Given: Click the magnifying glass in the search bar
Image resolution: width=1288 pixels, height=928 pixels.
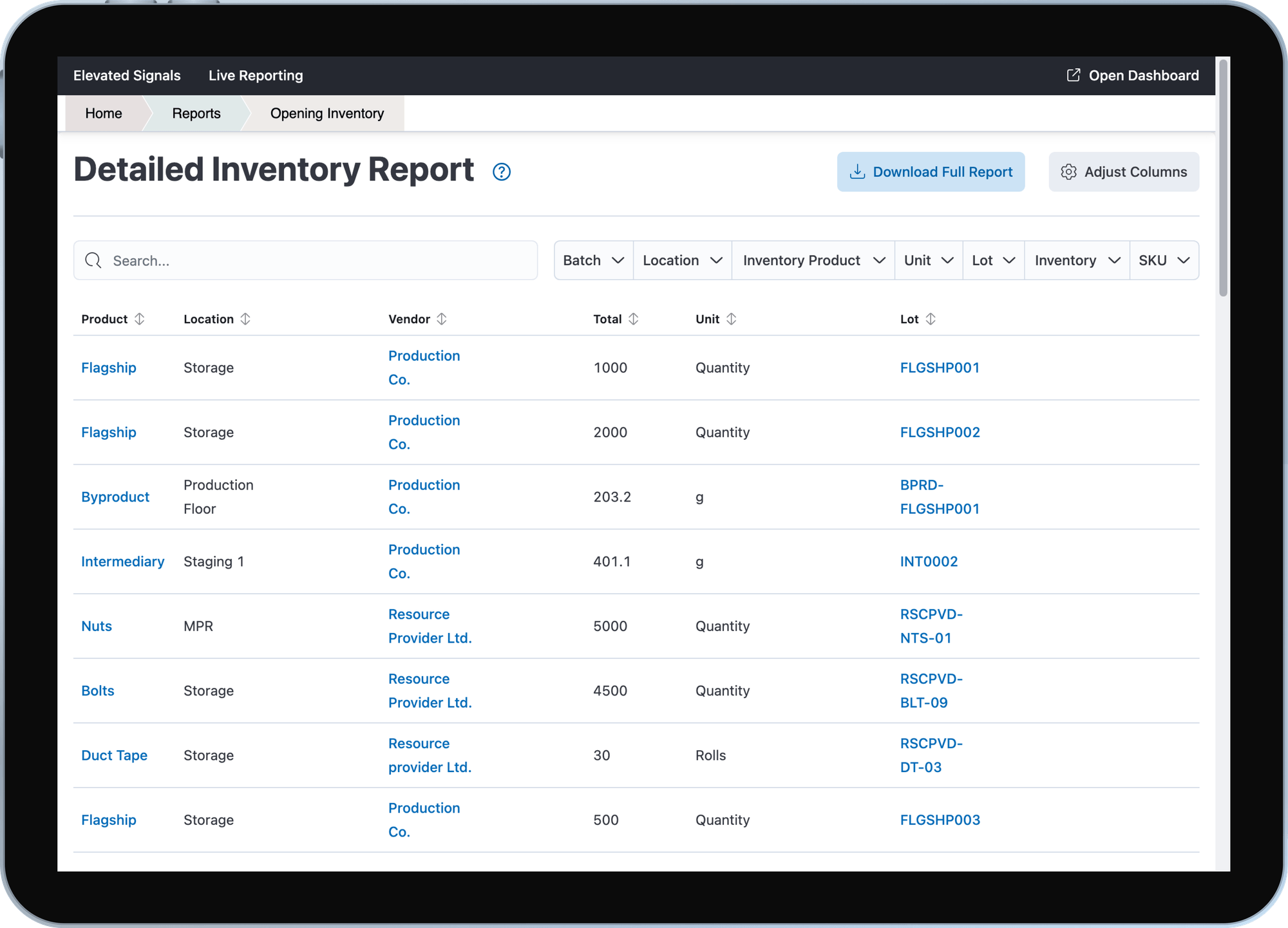Looking at the screenshot, I should (x=93, y=260).
